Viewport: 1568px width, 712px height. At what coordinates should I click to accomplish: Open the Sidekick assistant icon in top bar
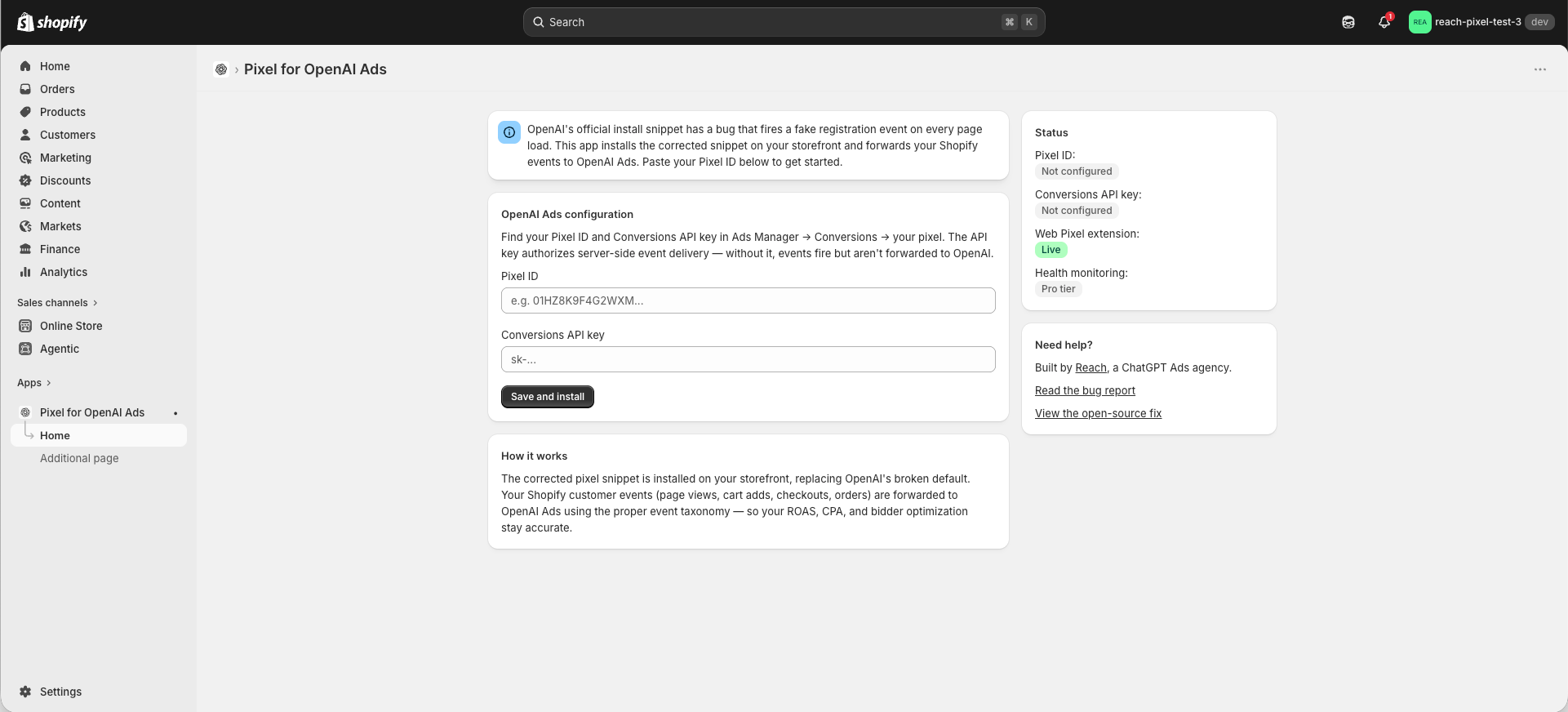(1348, 22)
